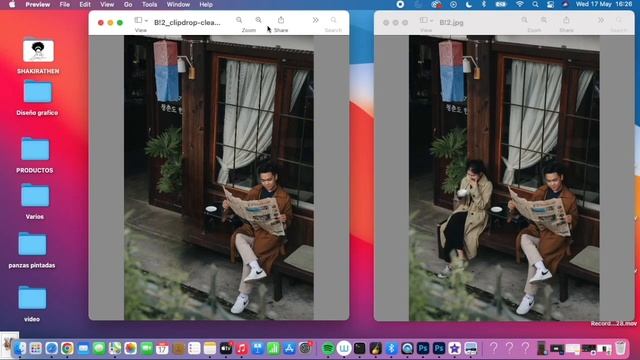Zoom in on the clipdrop-cleanup image

258,20
